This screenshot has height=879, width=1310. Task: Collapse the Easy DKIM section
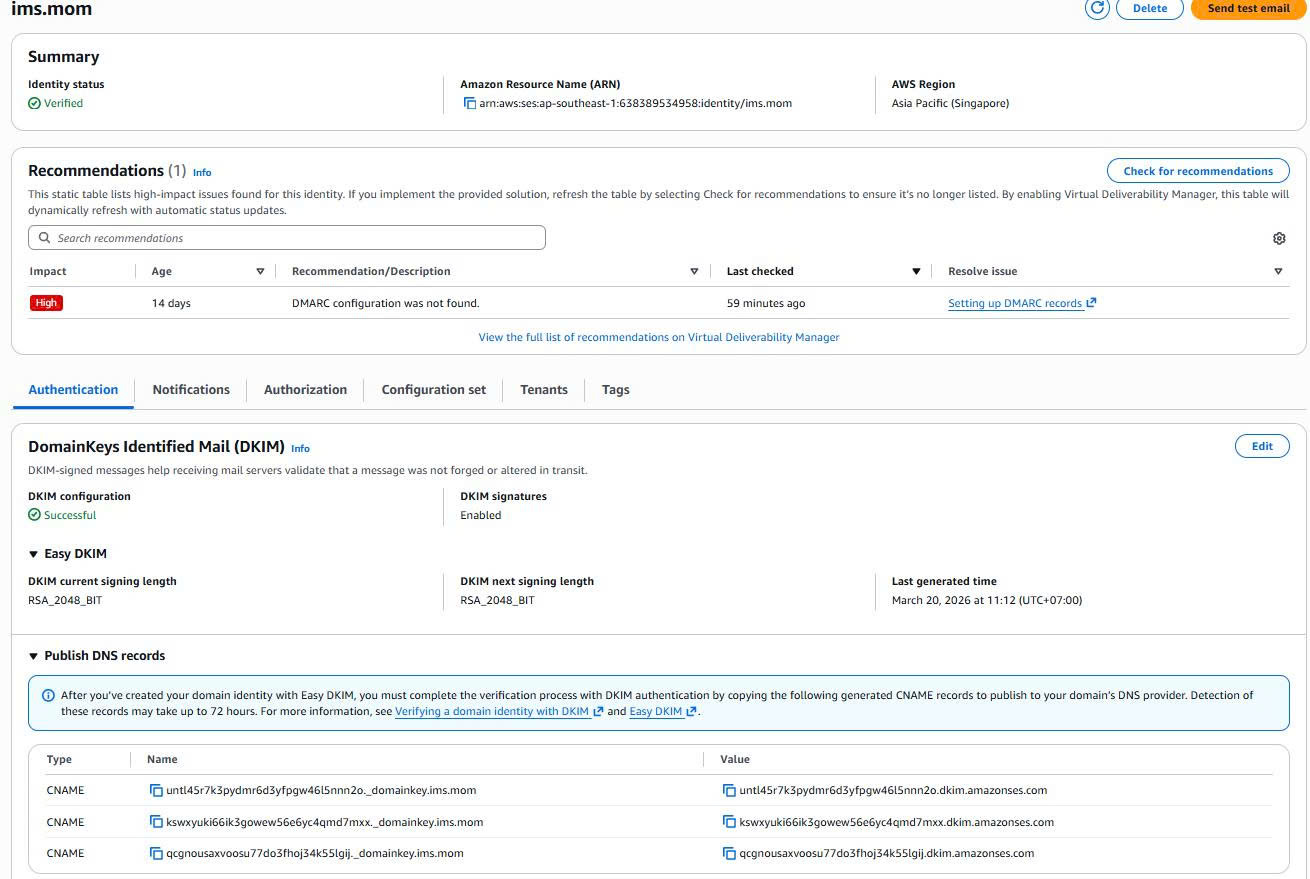point(35,553)
